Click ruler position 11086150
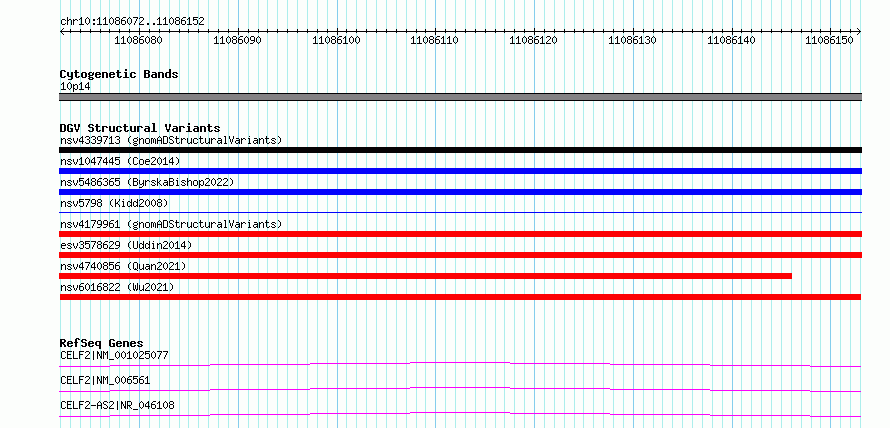This screenshot has width=890, height=428. tap(830, 40)
